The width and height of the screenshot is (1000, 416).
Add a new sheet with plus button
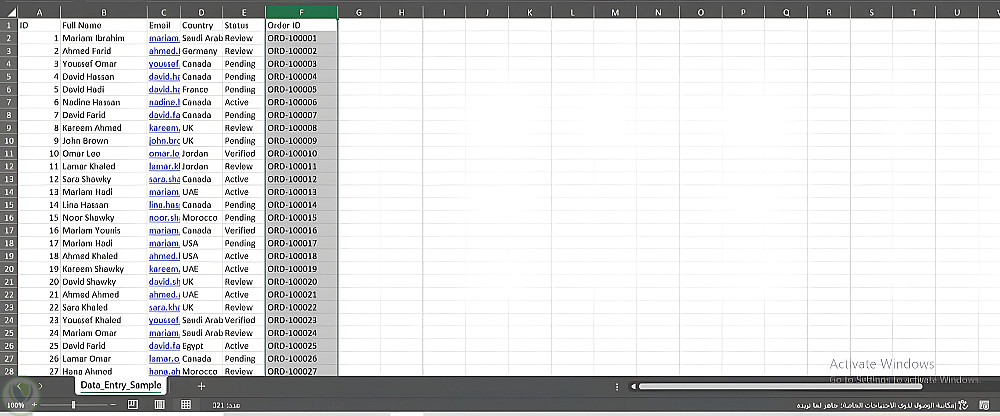[x=202, y=386]
